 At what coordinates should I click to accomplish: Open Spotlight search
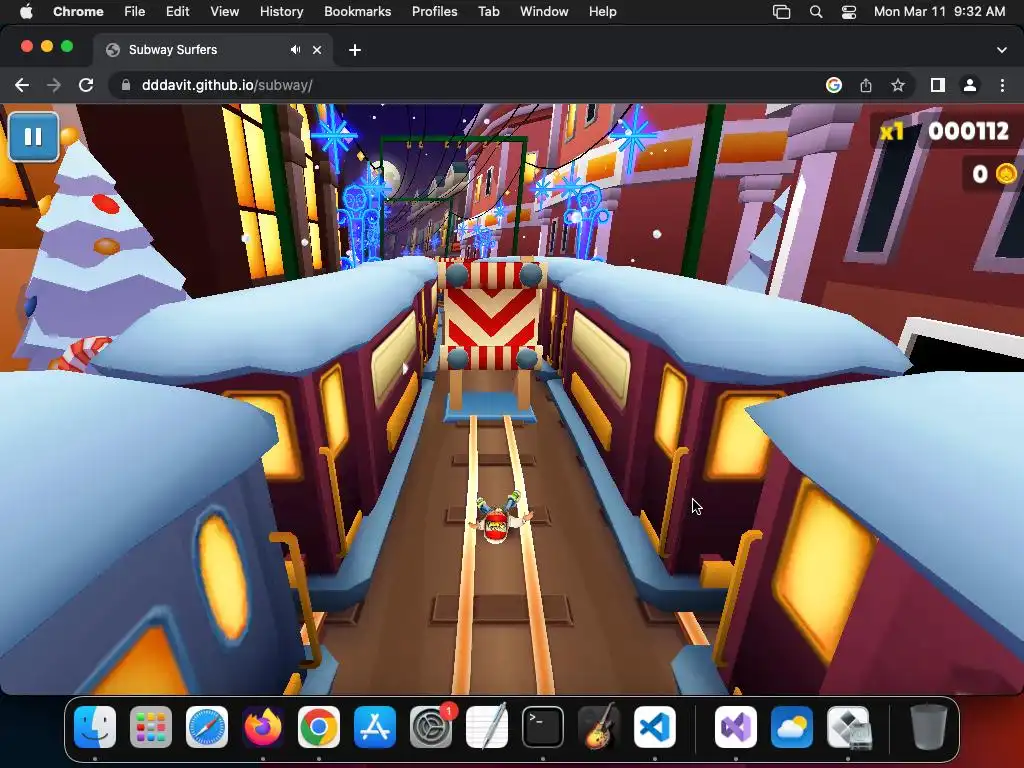click(x=816, y=11)
